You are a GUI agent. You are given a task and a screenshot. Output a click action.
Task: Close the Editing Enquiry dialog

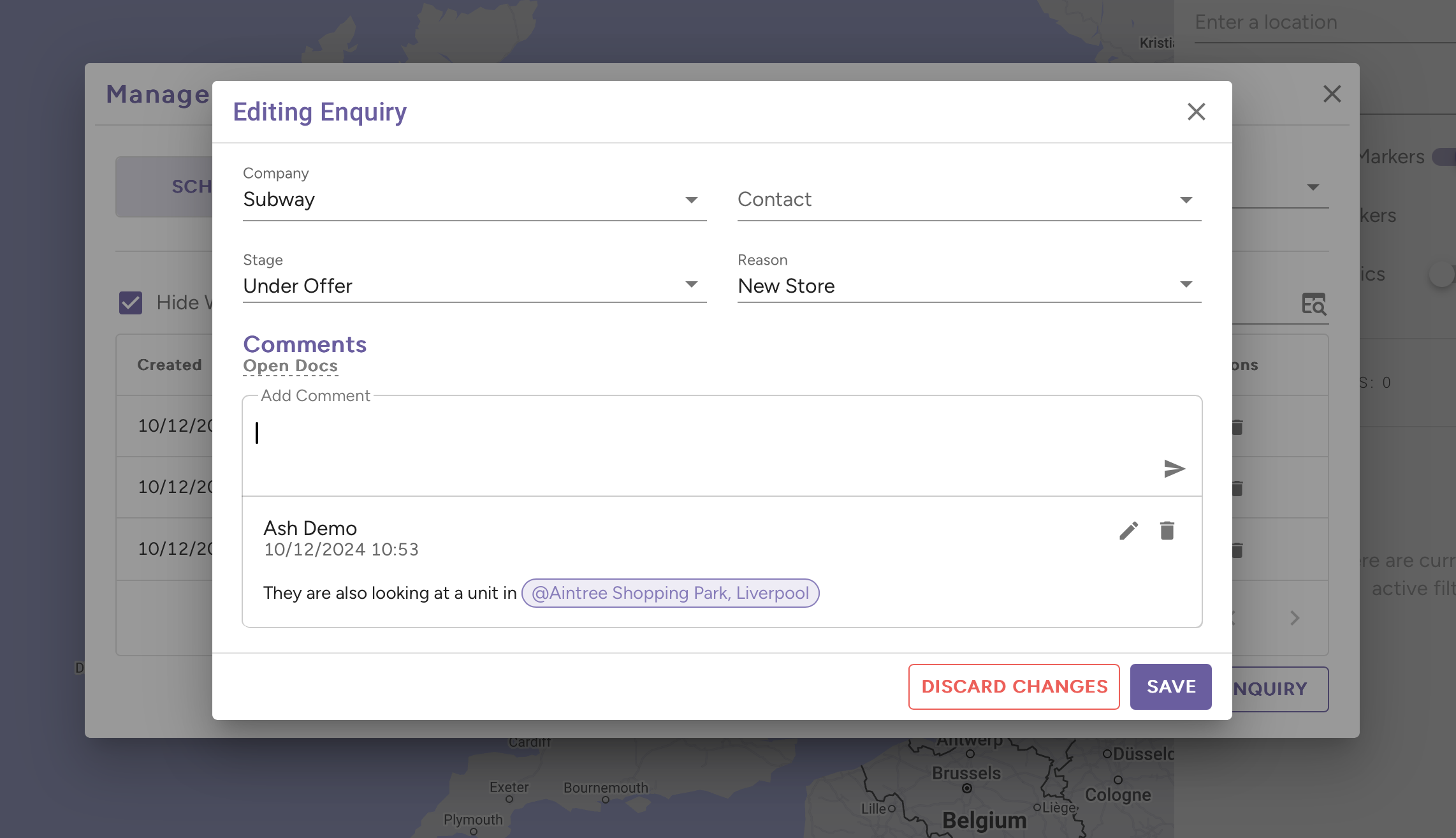click(x=1196, y=112)
